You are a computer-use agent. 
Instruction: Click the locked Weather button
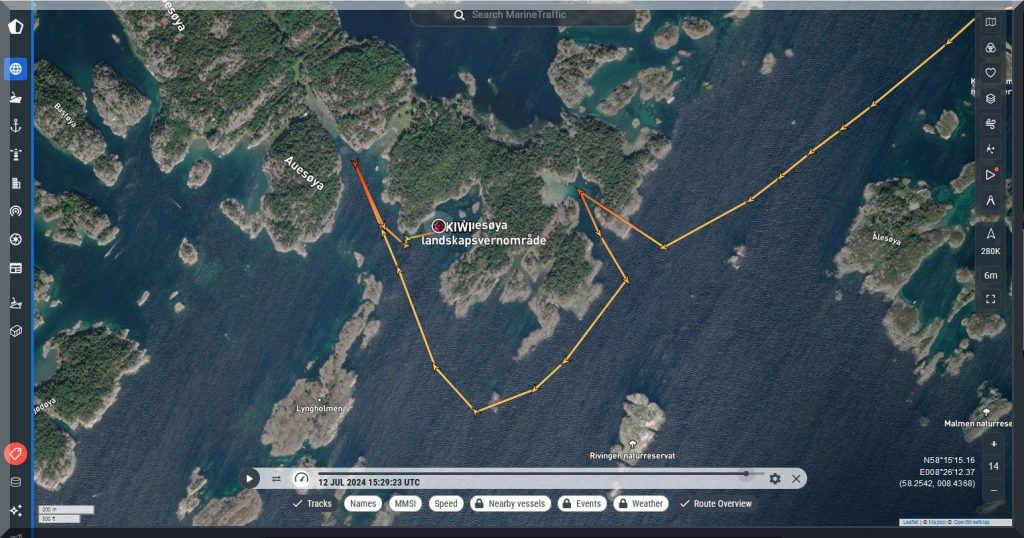point(640,504)
